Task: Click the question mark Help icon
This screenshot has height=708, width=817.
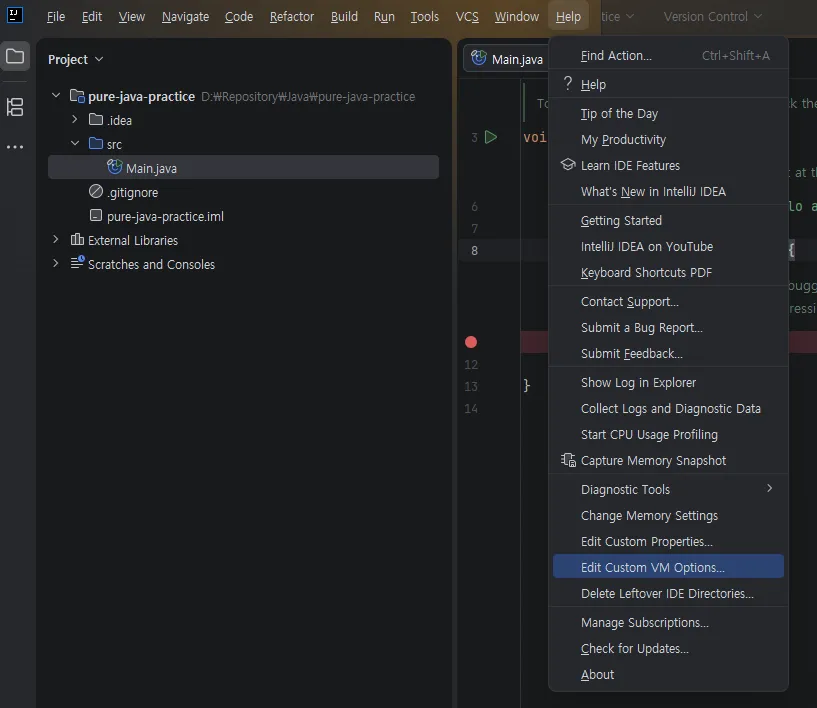Action: click(568, 83)
